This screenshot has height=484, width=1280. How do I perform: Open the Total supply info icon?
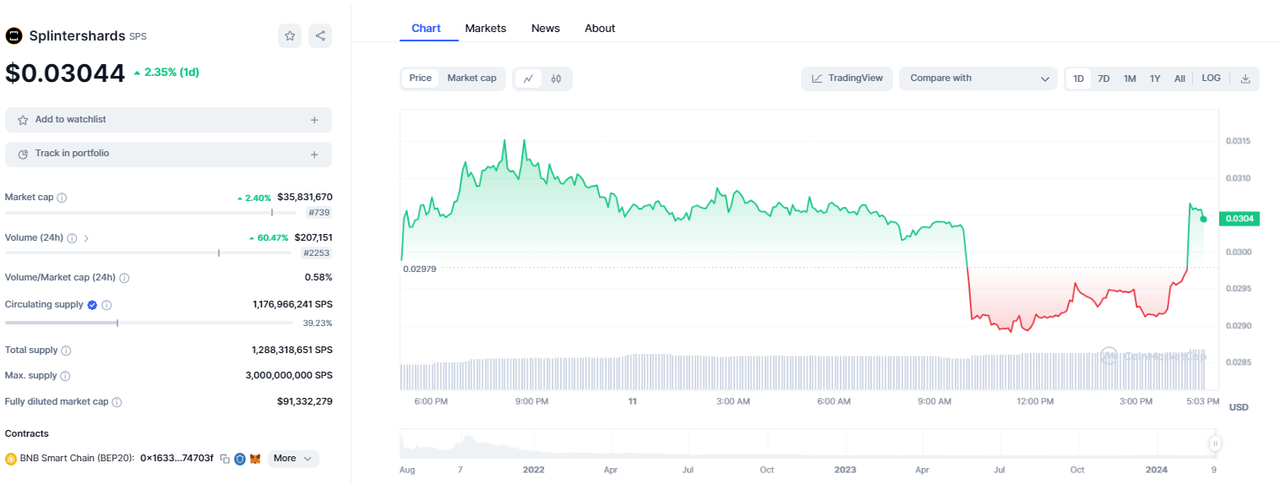[x=66, y=351]
